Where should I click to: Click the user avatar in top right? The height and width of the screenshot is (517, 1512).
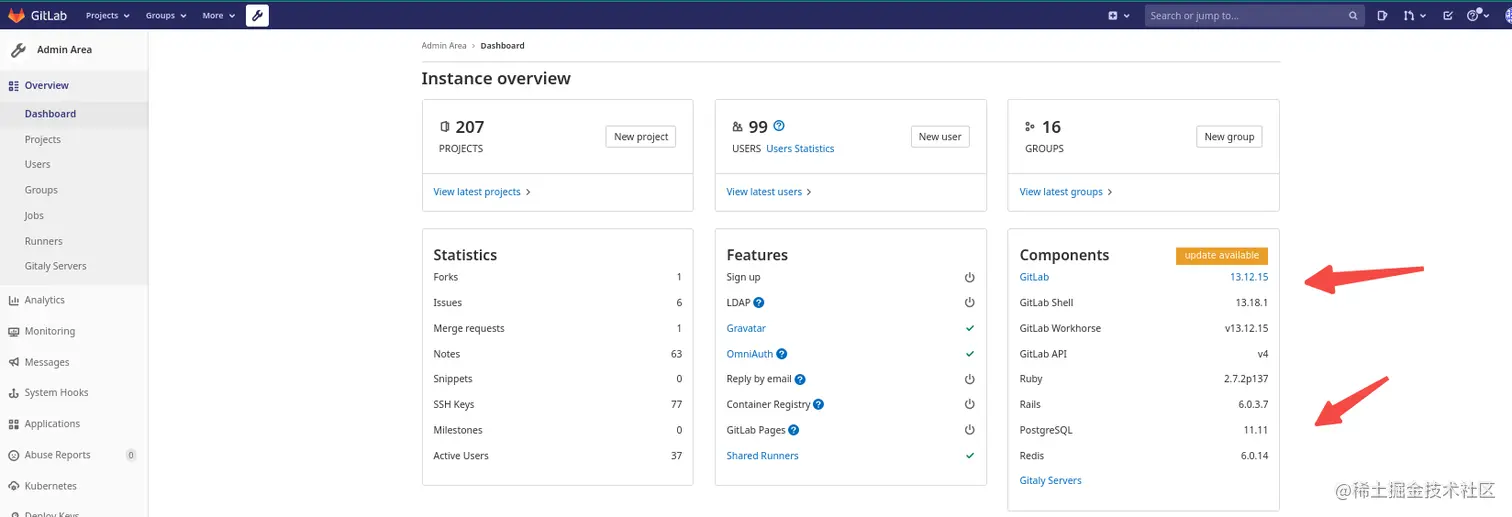tap(1506, 16)
